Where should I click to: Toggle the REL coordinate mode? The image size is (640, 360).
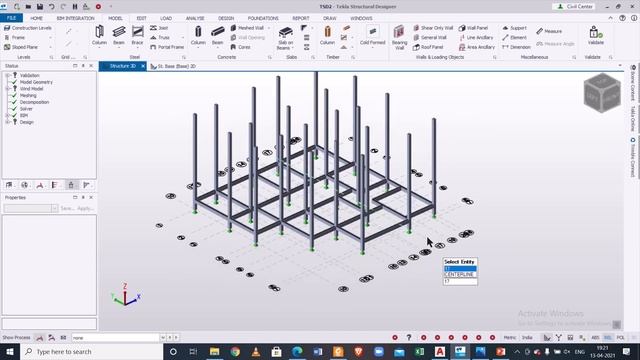608,338
